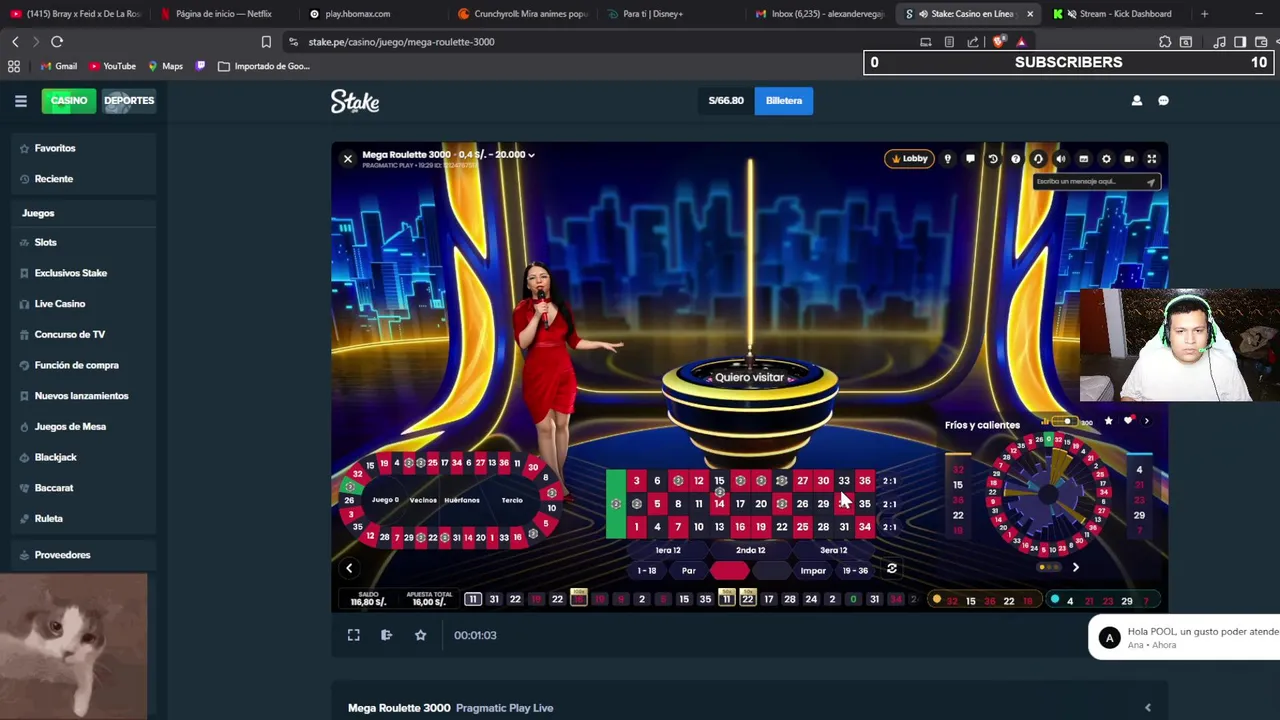Screen dimensions: 1280x720
Task: Expand statistics panel with right chevron
Action: (x=1146, y=421)
